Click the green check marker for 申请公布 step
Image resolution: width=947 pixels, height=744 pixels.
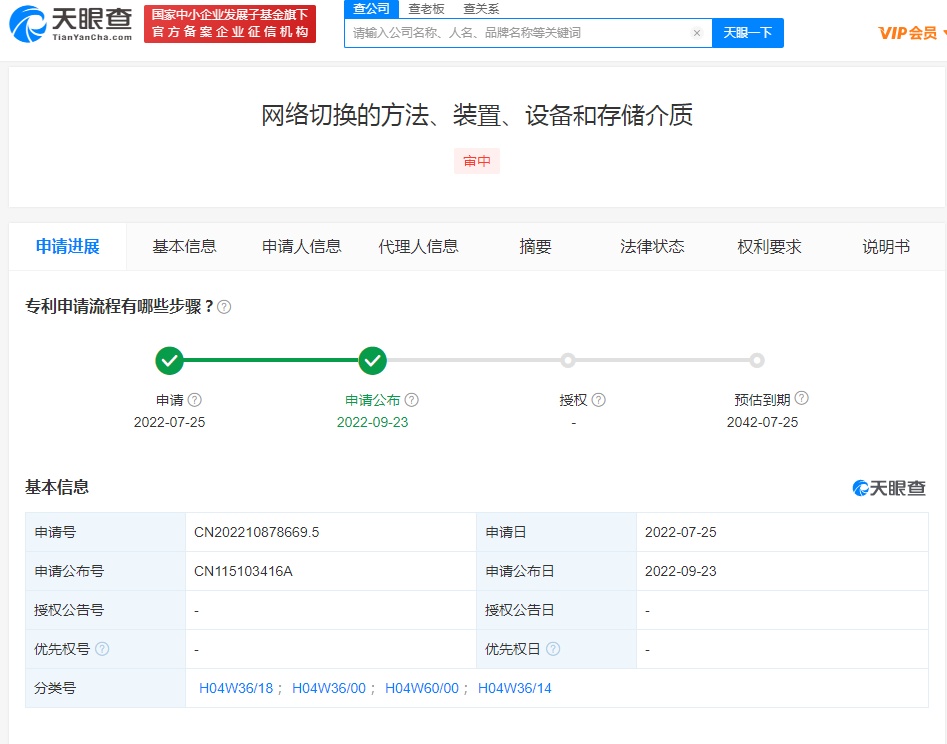pyautogui.click(x=373, y=361)
